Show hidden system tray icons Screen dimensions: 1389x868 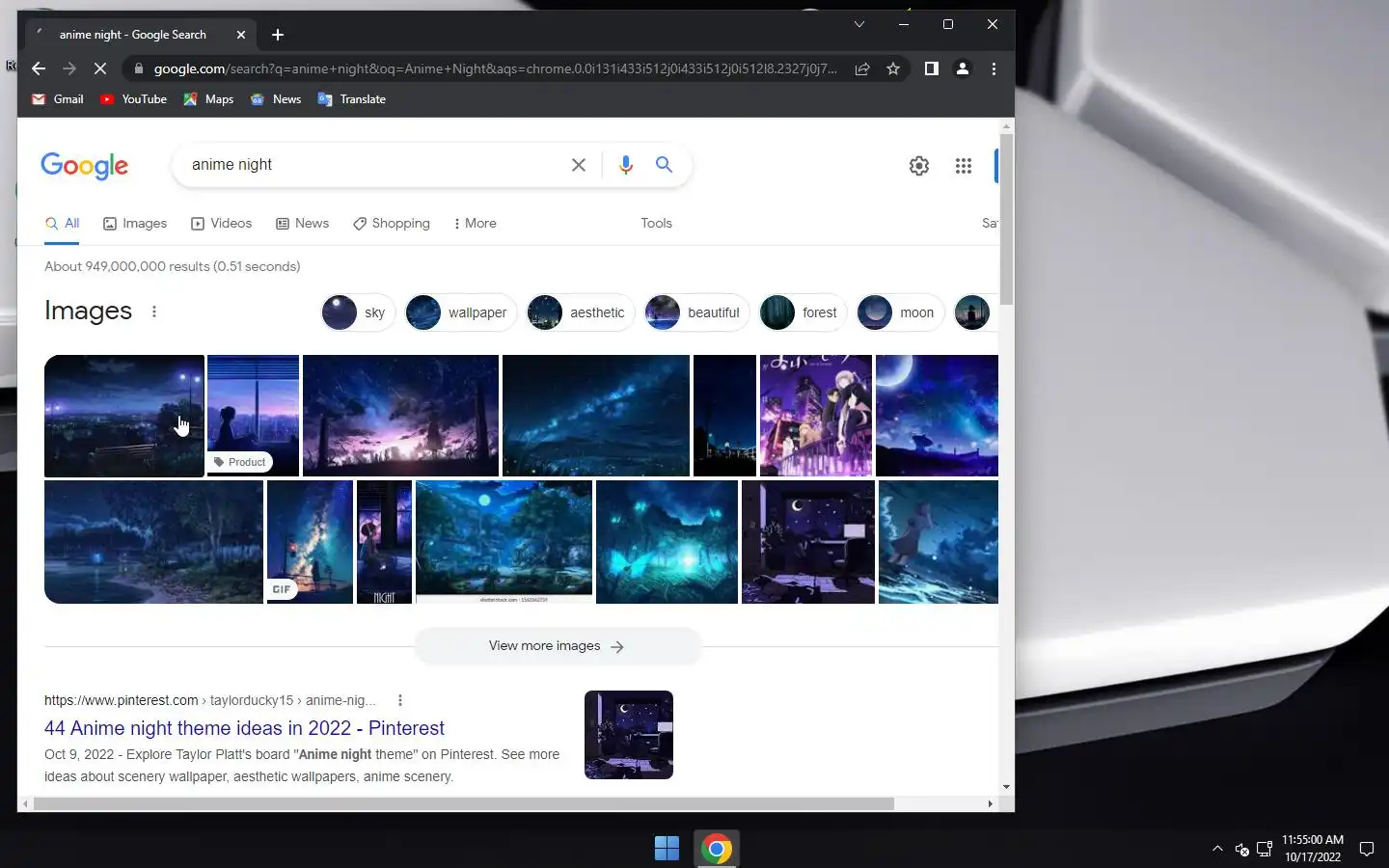pos(1217,849)
